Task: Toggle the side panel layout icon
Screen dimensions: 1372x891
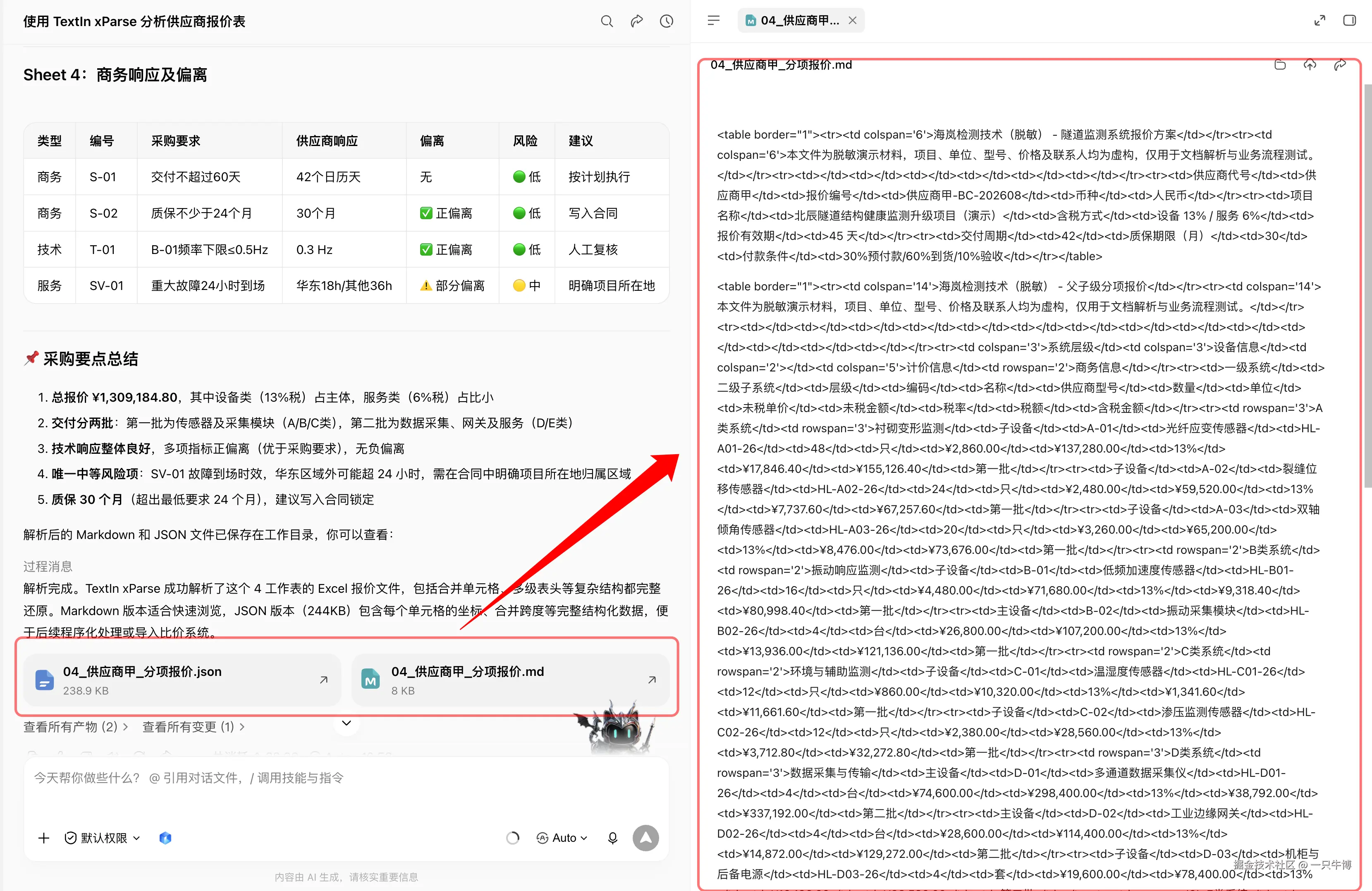Action: 1350,21
